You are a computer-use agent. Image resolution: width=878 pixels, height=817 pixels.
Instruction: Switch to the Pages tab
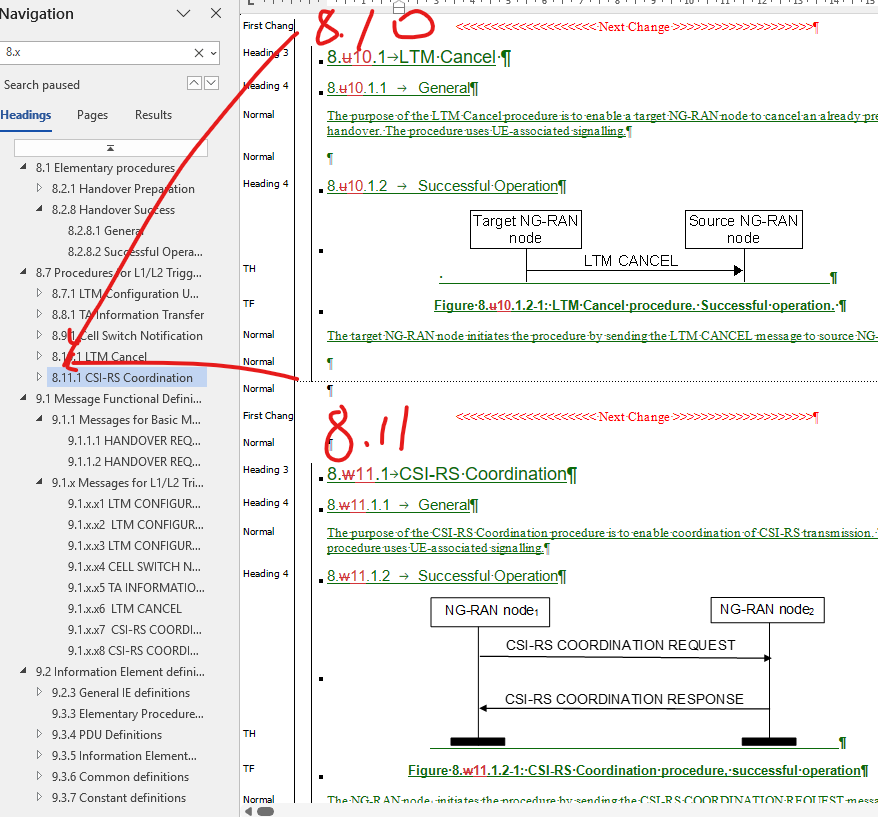(x=93, y=115)
